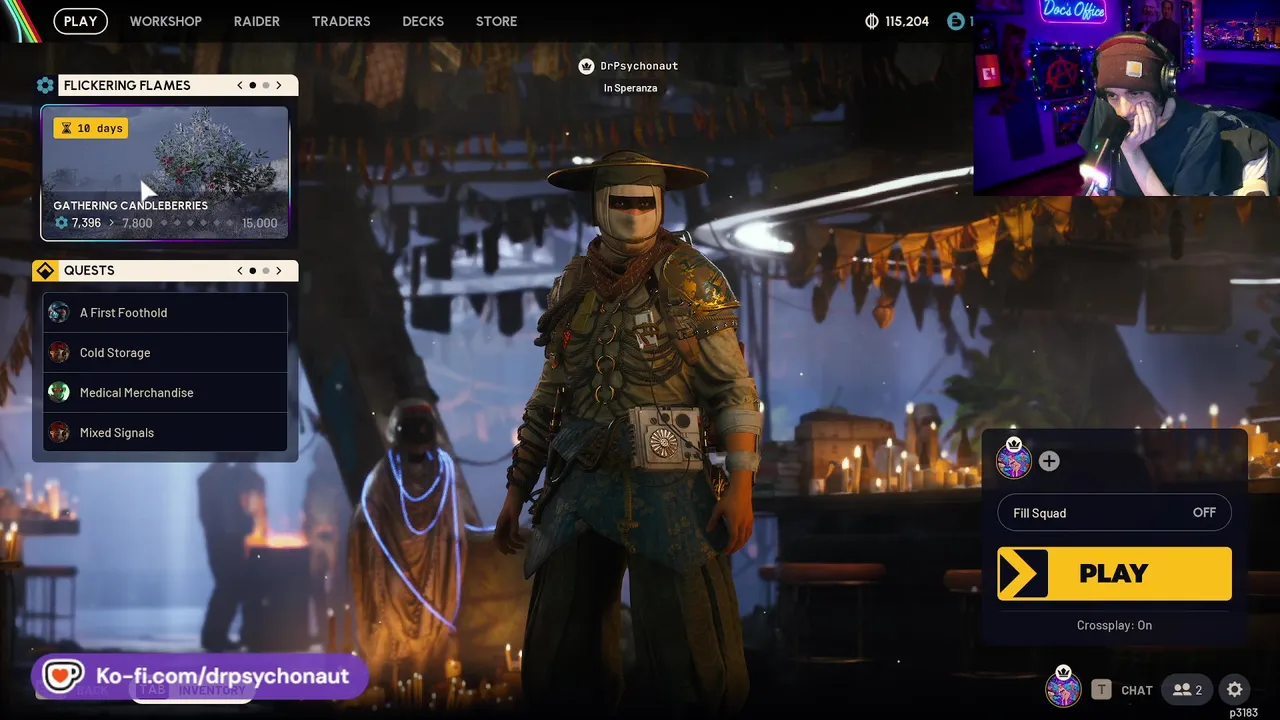Click the Cold Storage trader icon

pos(59,352)
